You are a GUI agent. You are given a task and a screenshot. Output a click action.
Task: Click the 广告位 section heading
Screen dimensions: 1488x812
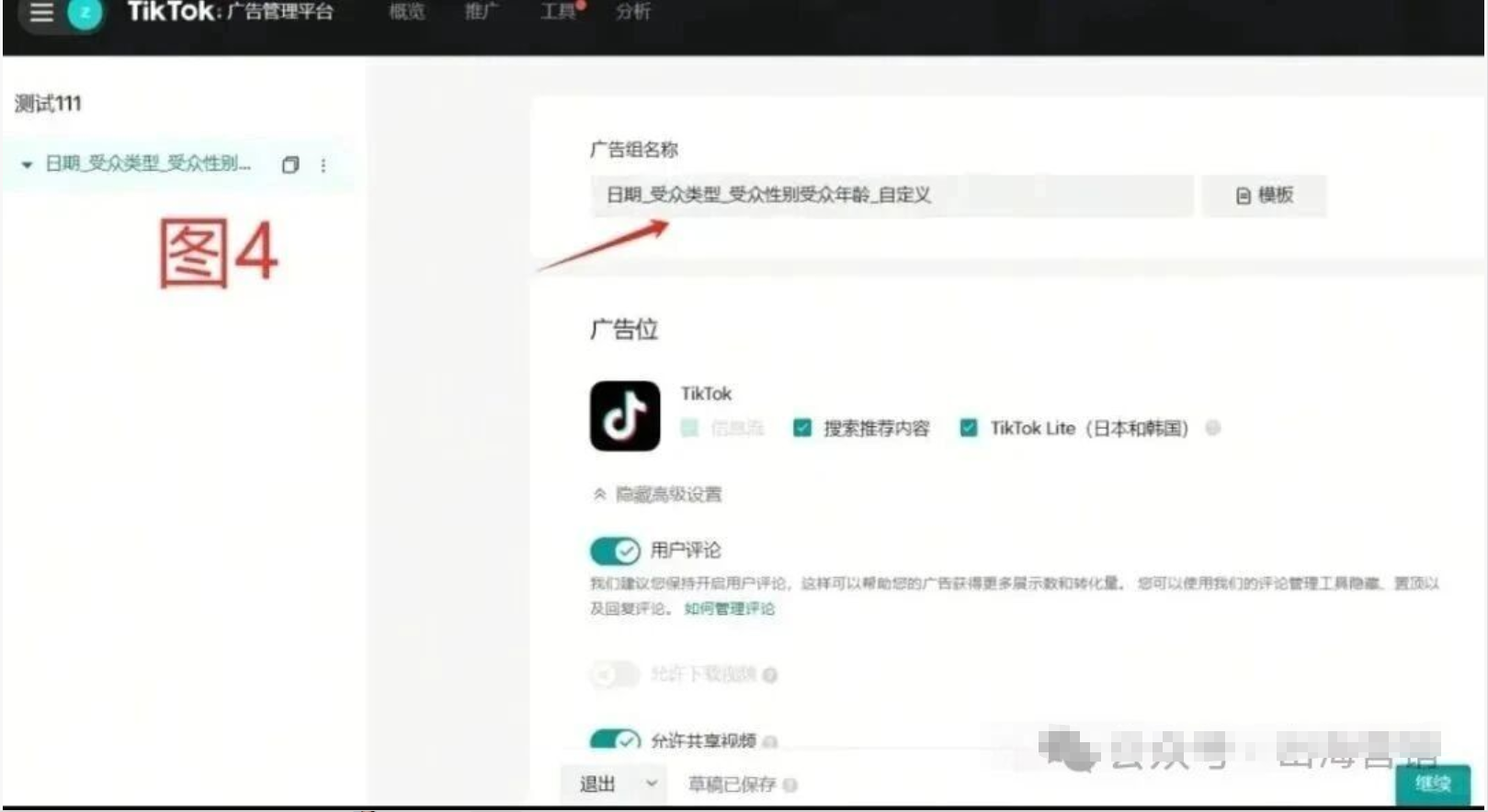point(624,330)
